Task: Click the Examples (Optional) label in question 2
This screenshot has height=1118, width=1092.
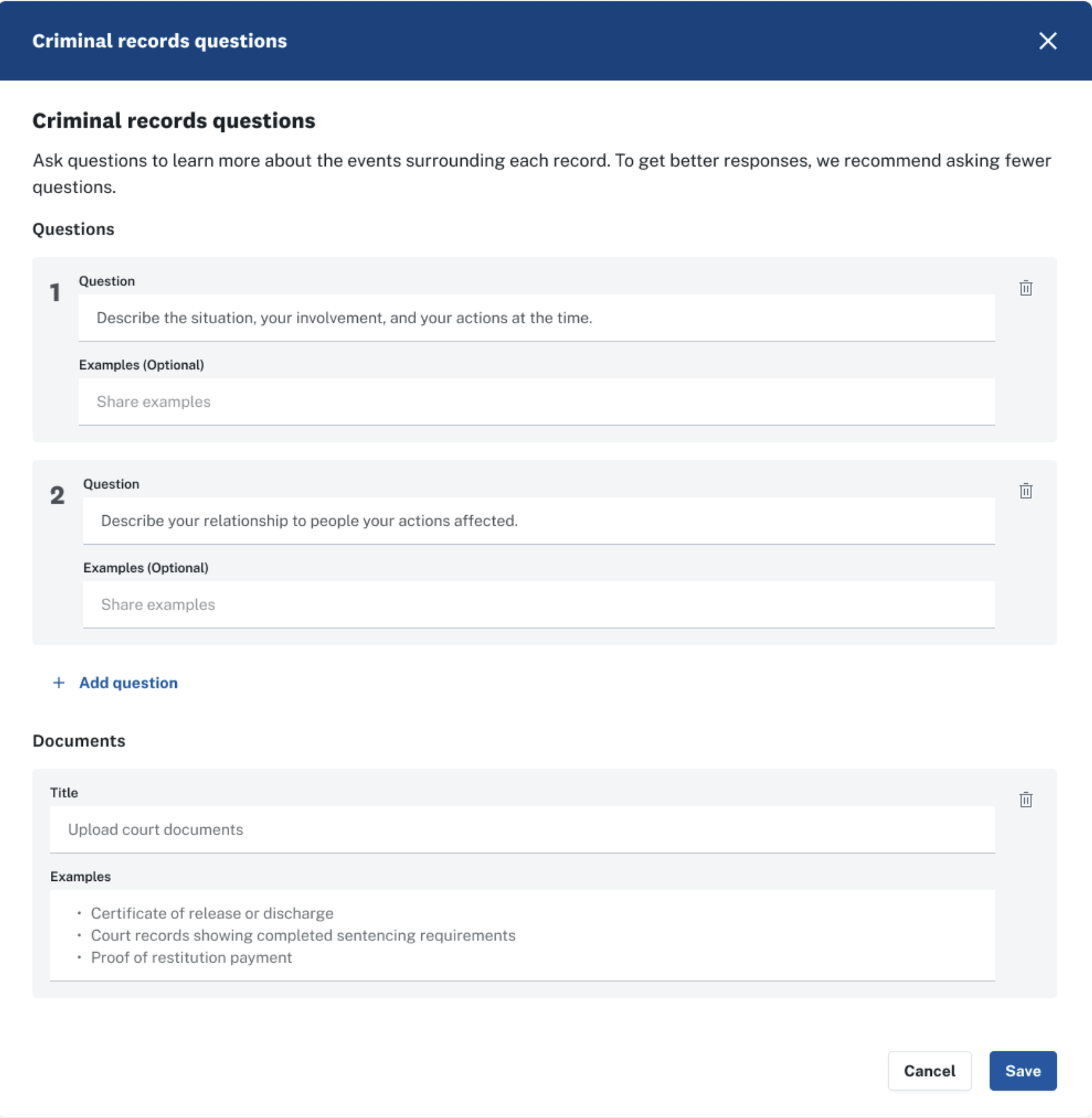Action: (146, 568)
